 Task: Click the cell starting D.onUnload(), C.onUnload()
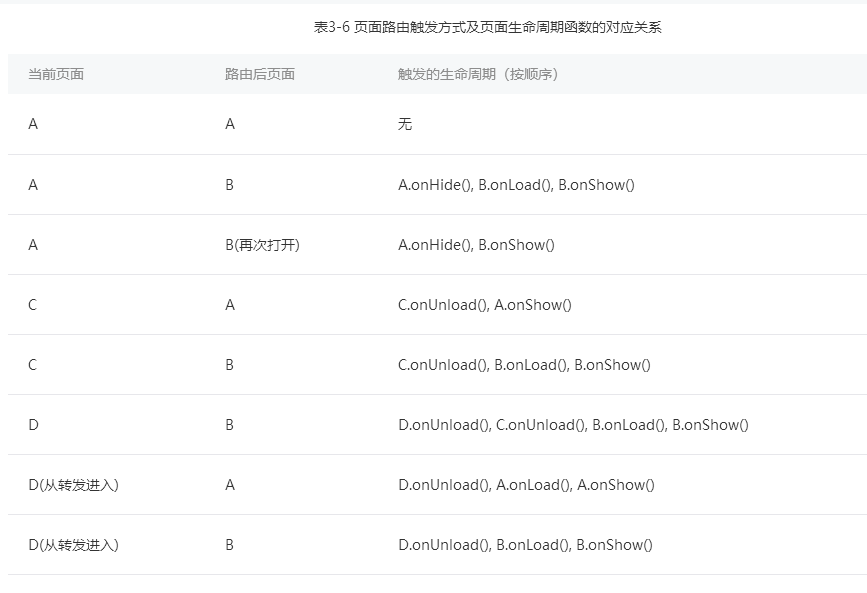(x=573, y=425)
